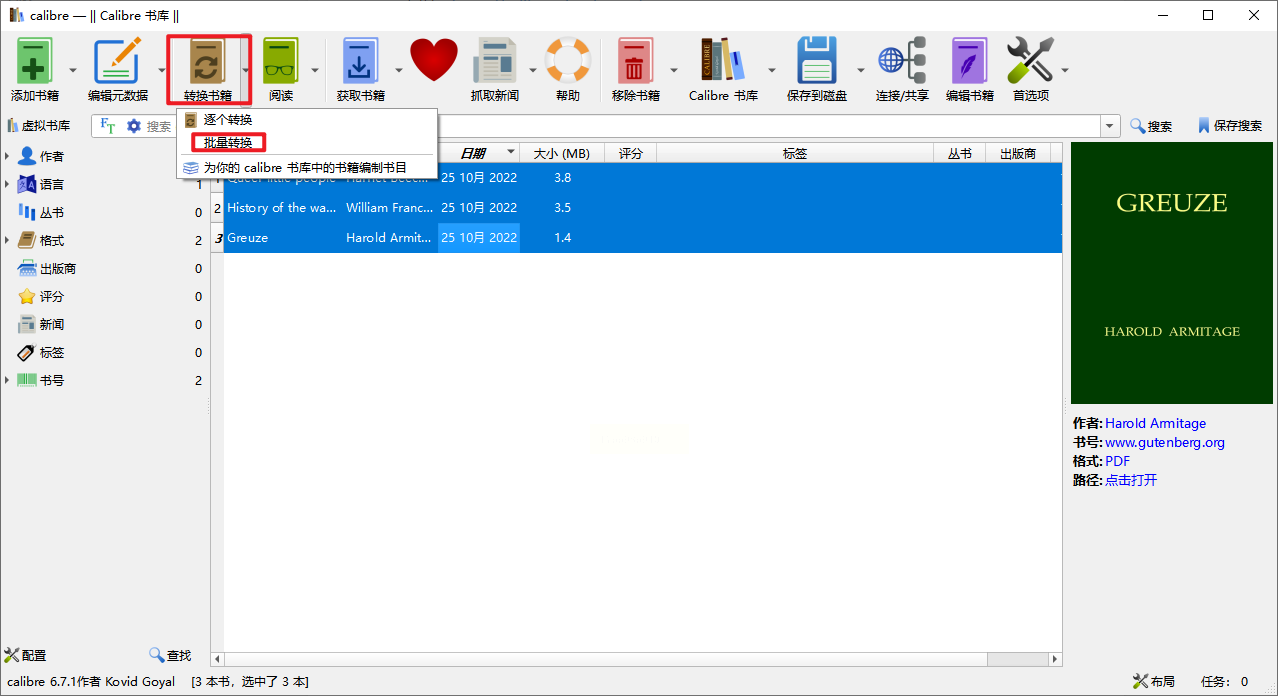Click the red heart donate icon
This screenshot has width=1278, height=696.
[x=433, y=61]
